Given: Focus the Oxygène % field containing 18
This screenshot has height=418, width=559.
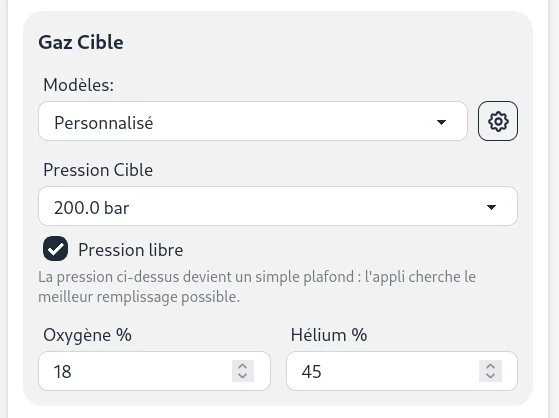Looking at the screenshot, I should tap(154, 371).
